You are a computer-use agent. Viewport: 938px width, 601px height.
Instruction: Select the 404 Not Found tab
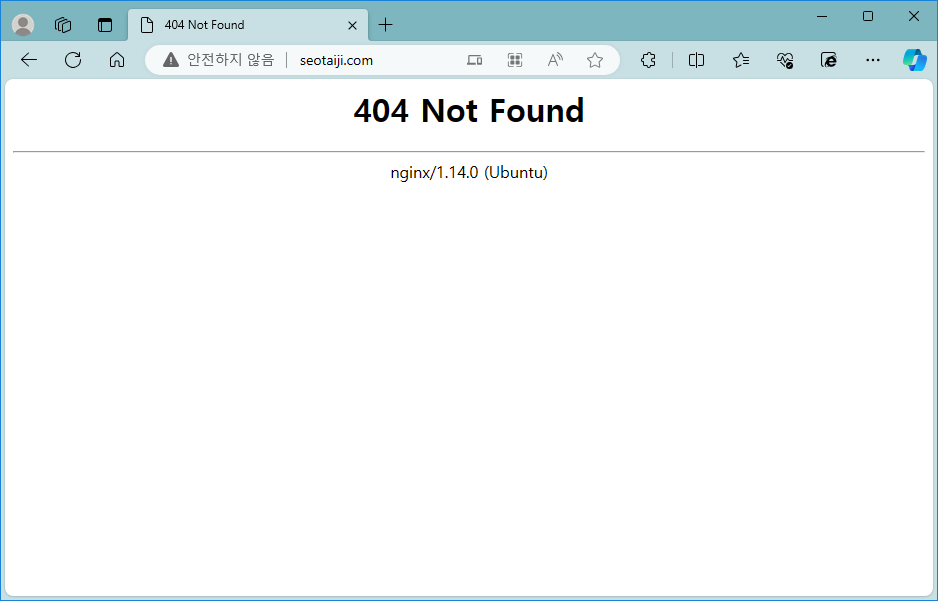[248, 25]
